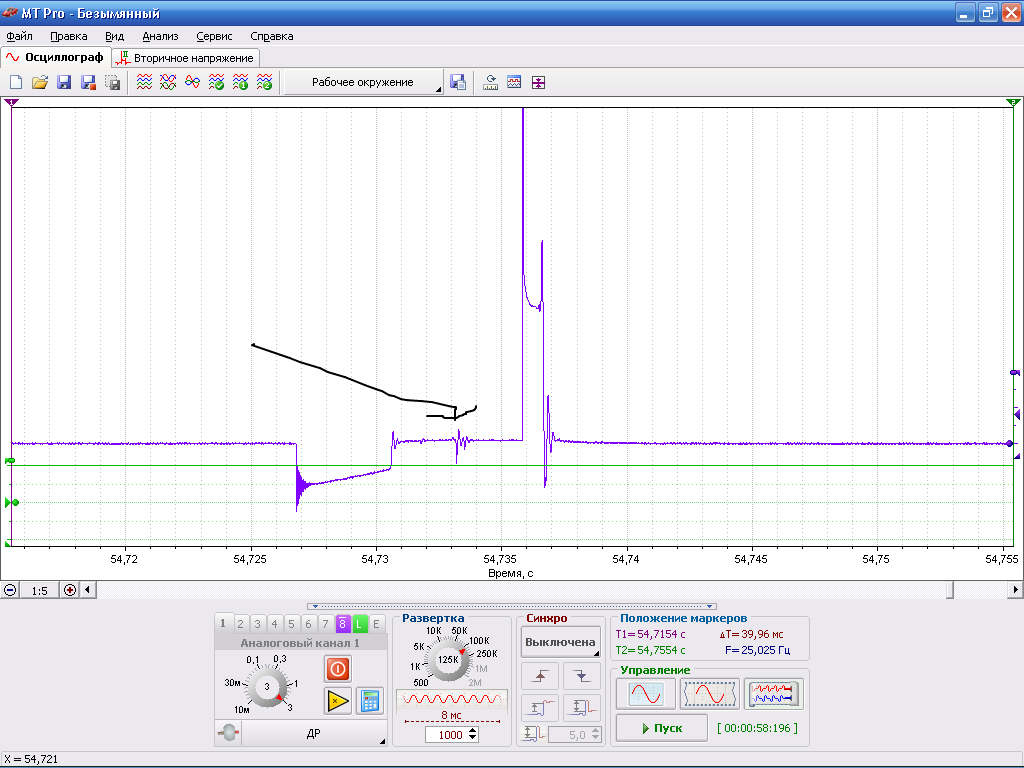This screenshot has width=1024, height=768.
Task: Click the sine wave view icon under Управление
Action: click(x=646, y=694)
